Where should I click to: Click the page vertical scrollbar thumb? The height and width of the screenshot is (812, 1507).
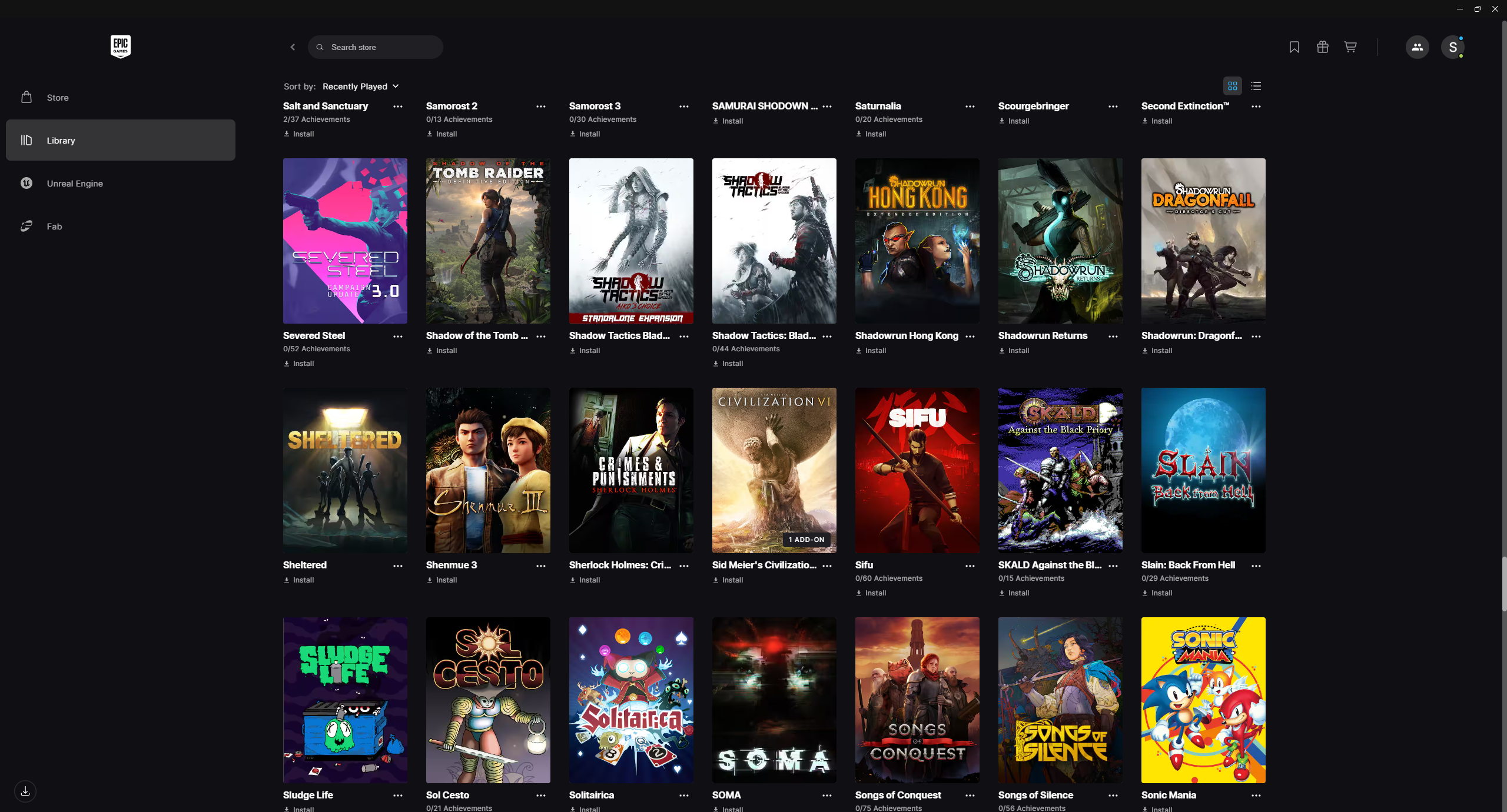pos(1503,584)
